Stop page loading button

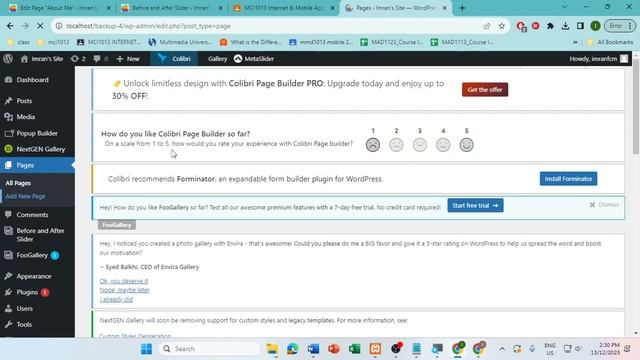click(x=40, y=26)
